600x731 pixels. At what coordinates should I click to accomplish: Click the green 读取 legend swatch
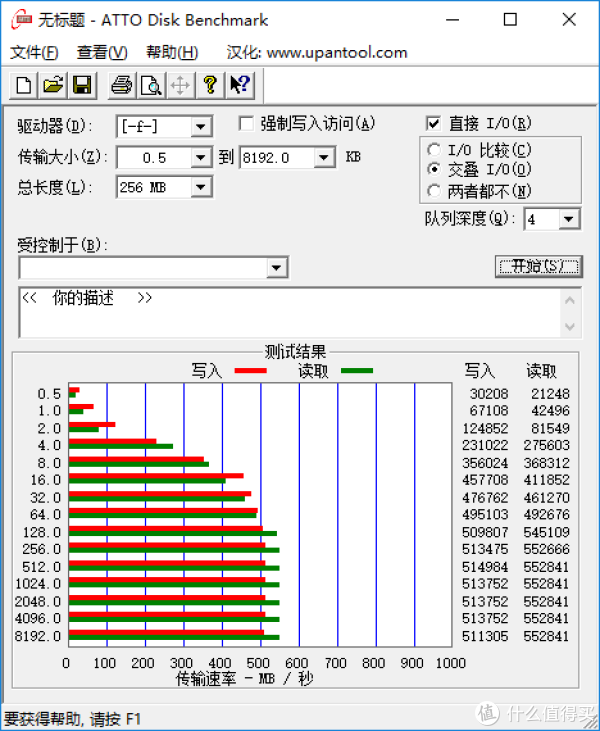pyautogui.click(x=357, y=371)
